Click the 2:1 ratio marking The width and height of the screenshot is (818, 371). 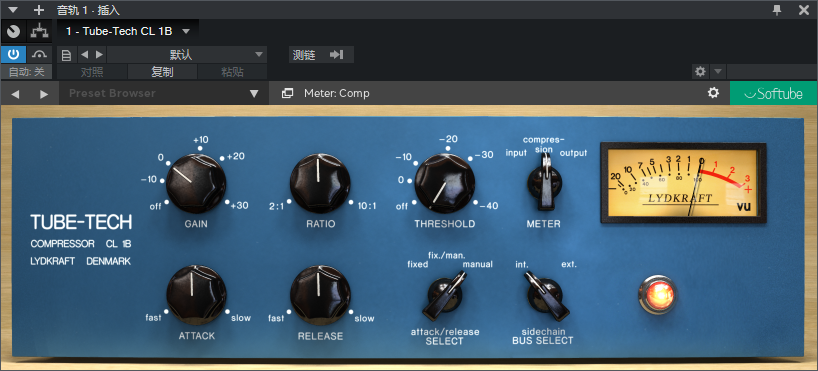point(277,206)
